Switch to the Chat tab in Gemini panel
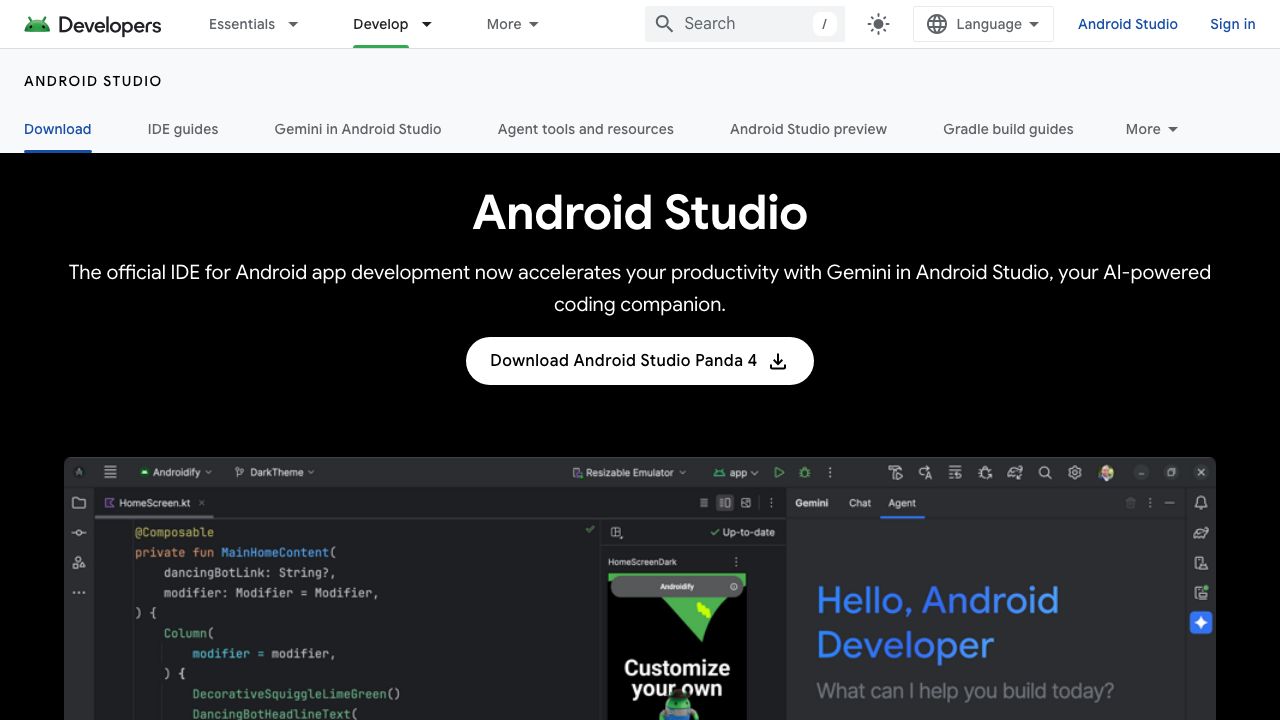The height and width of the screenshot is (720, 1280). pos(860,503)
